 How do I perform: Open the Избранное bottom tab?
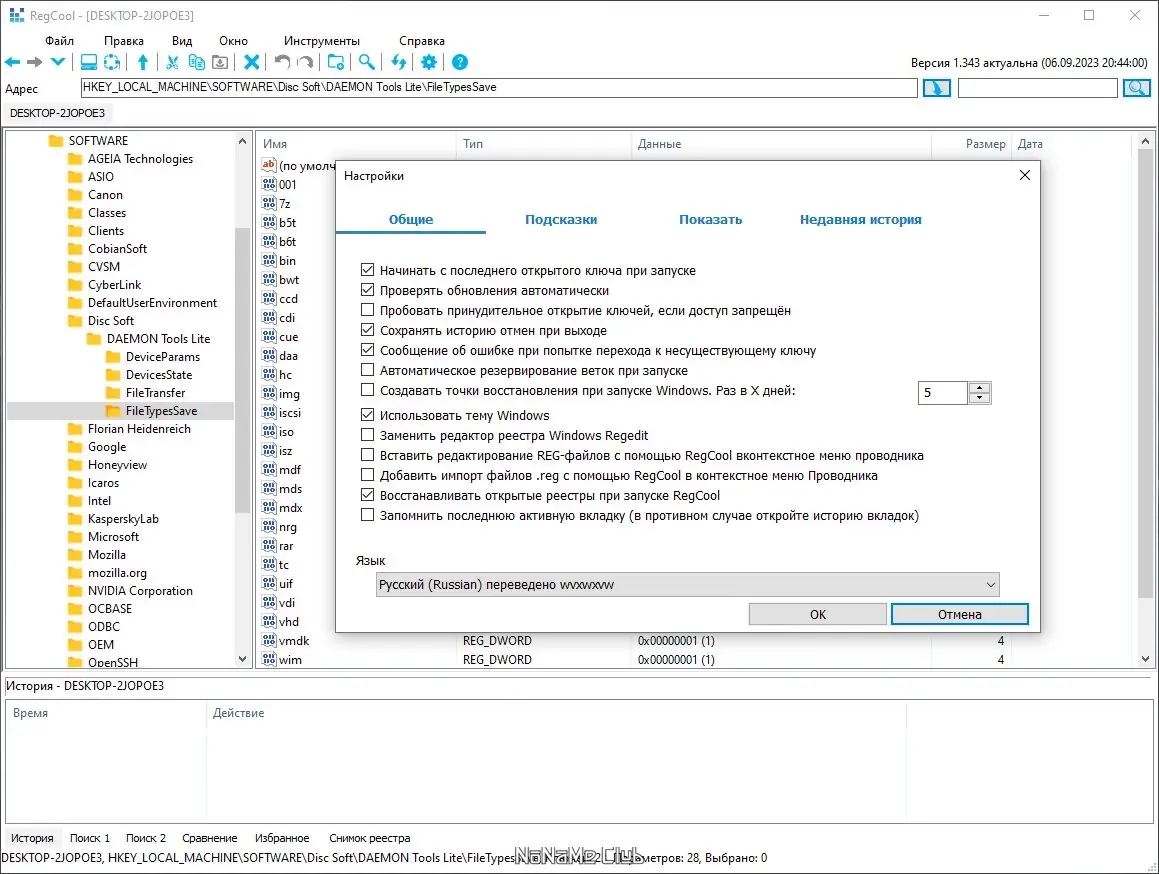282,838
